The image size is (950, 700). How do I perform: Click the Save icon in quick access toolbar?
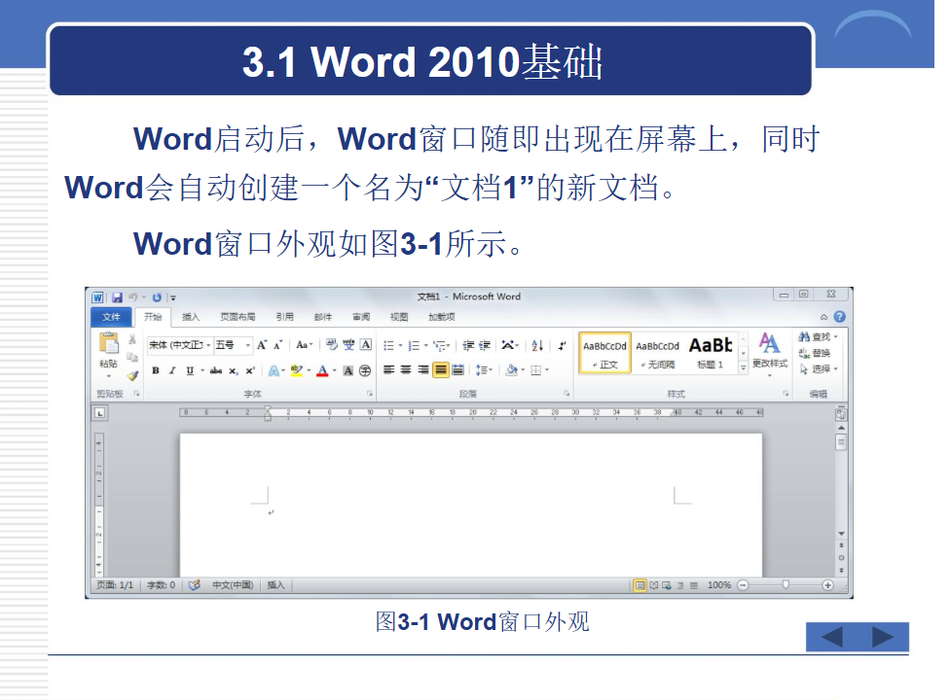pos(117,297)
